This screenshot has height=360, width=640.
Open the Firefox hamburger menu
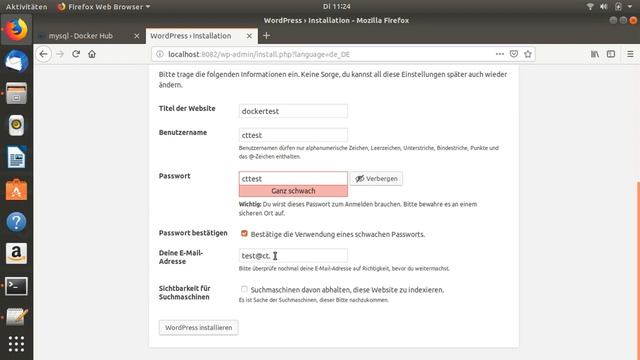coord(630,54)
